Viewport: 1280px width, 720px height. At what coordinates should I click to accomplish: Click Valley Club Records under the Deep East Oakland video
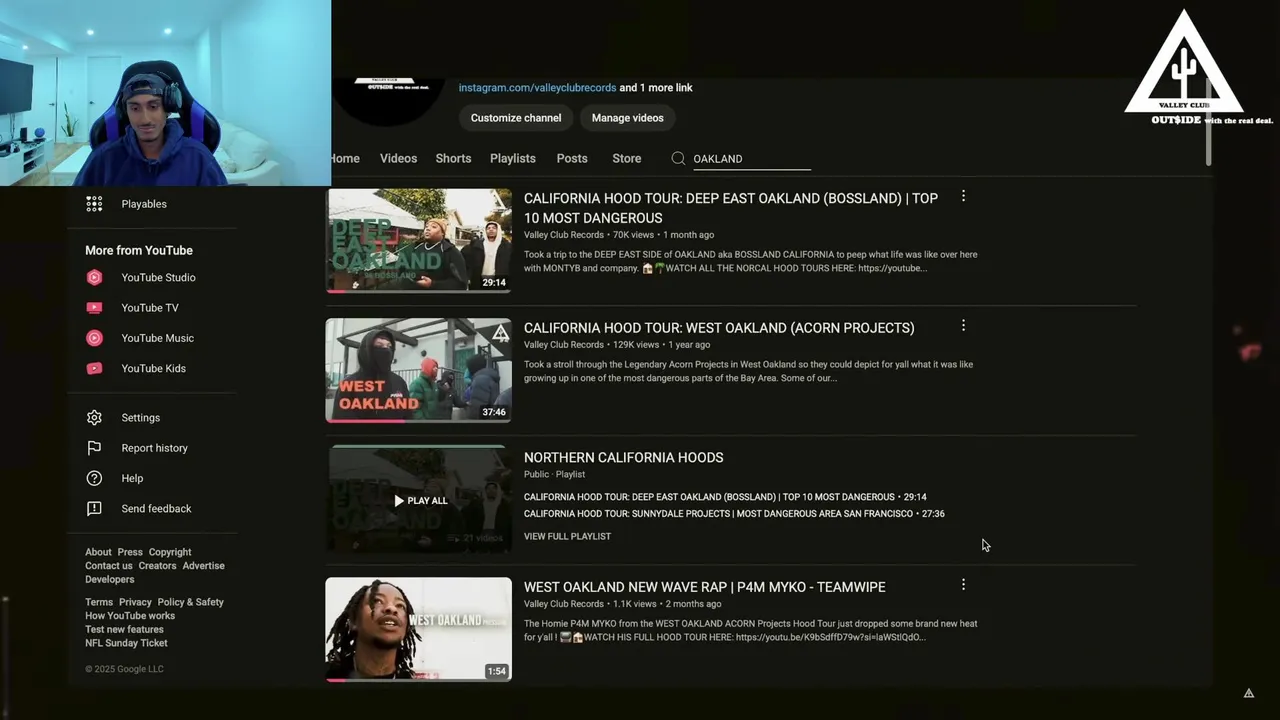click(x=564, y=235)
